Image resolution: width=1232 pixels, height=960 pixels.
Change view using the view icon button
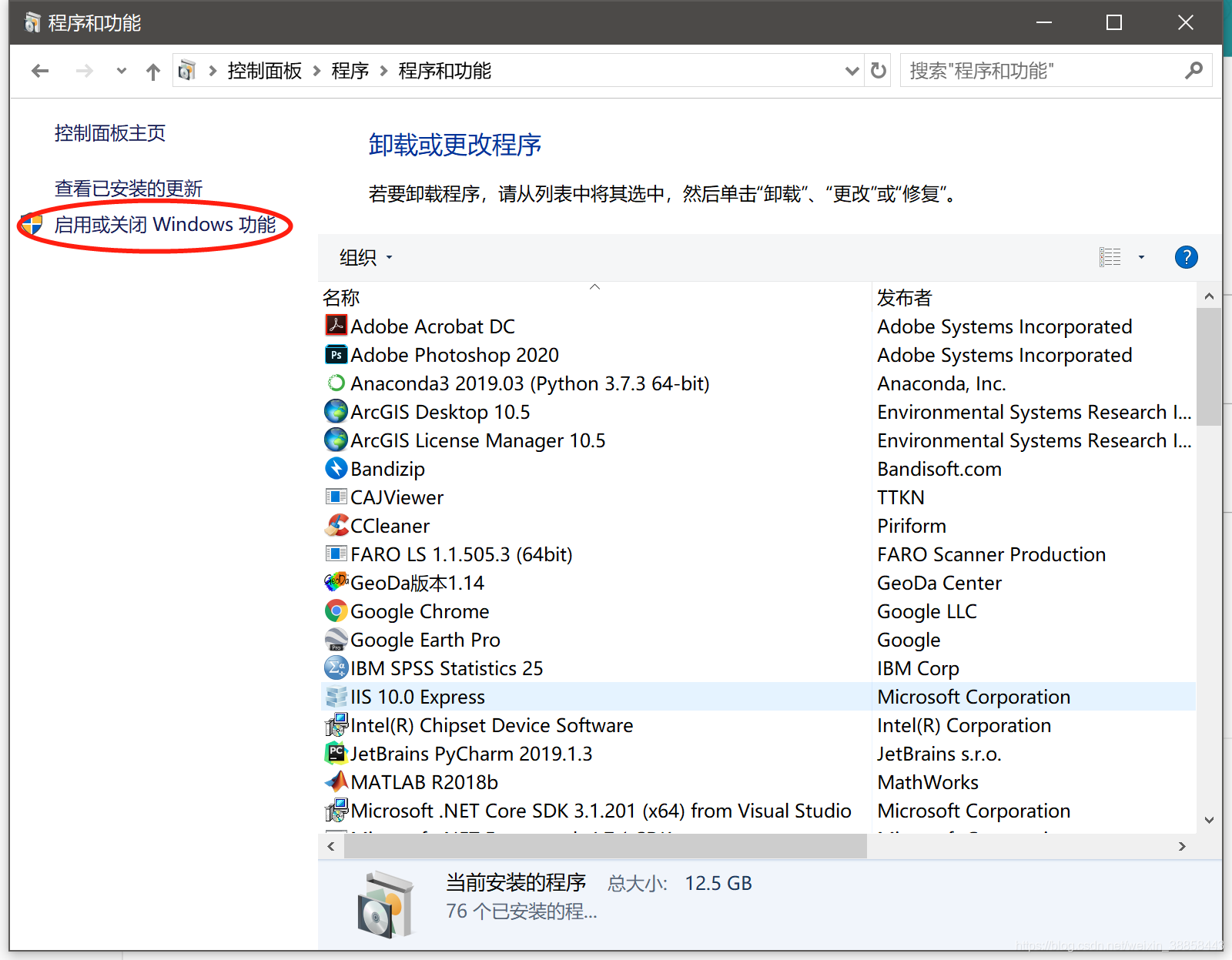[x=1110, y=257]
